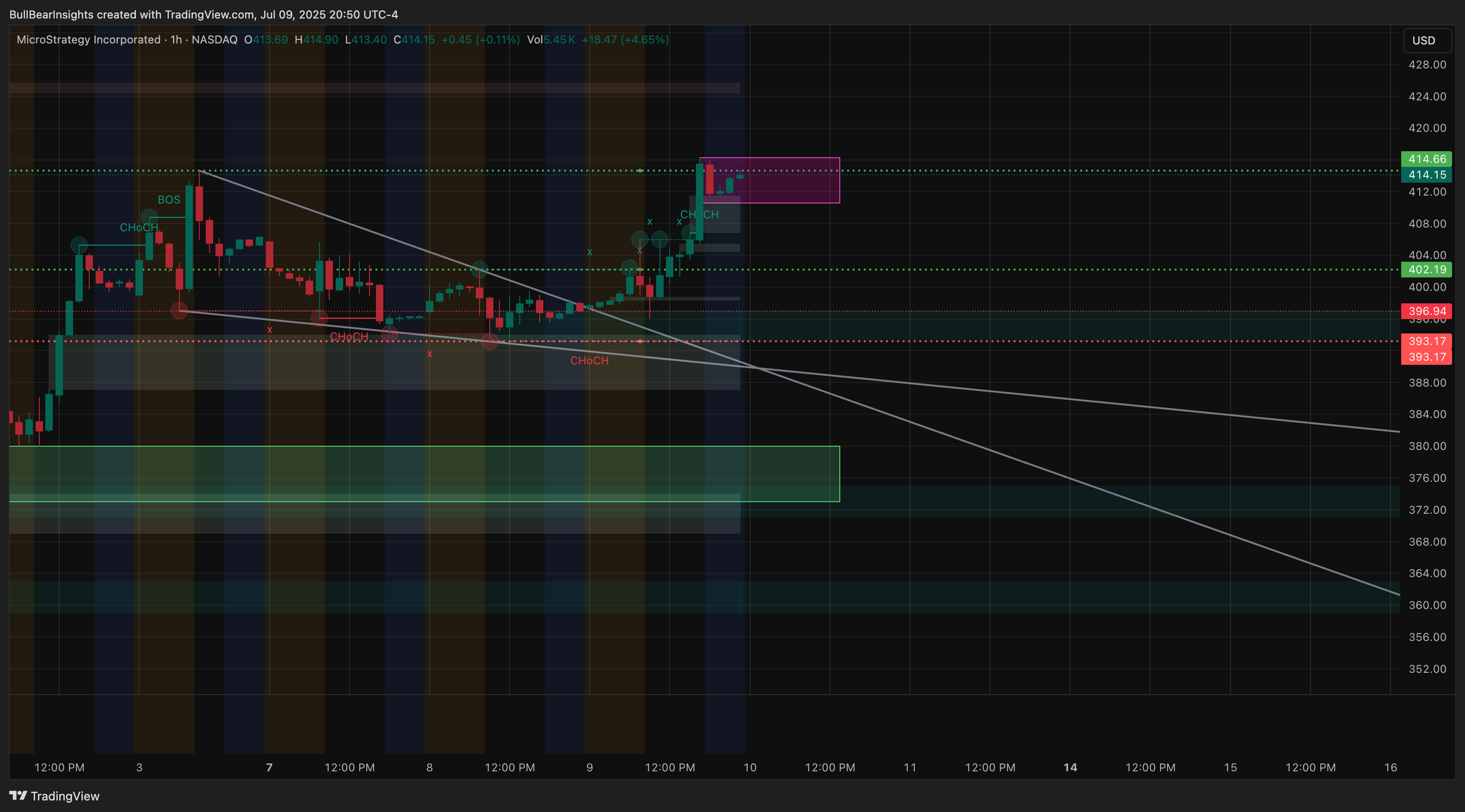Click the lower 393.17 red price label
This screenshot has width=1465, height=812.
[x=1426, y=357]
